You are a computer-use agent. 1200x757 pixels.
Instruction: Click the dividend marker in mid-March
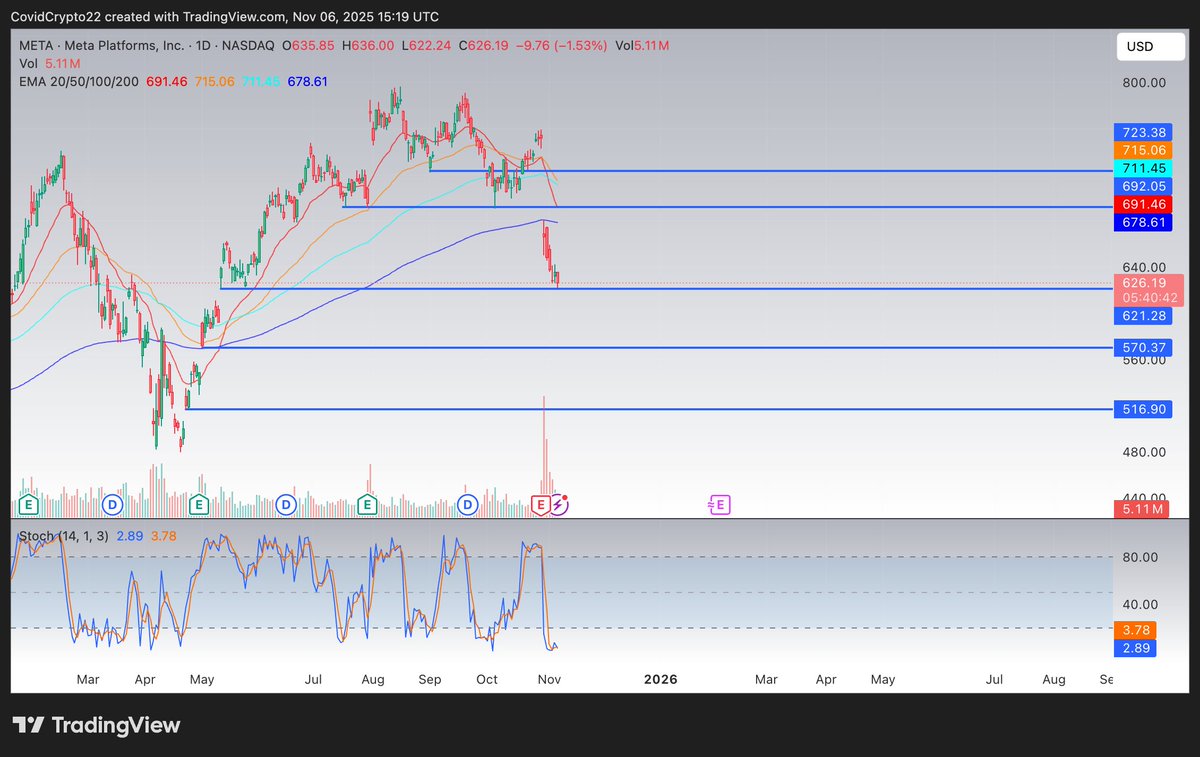112,505
